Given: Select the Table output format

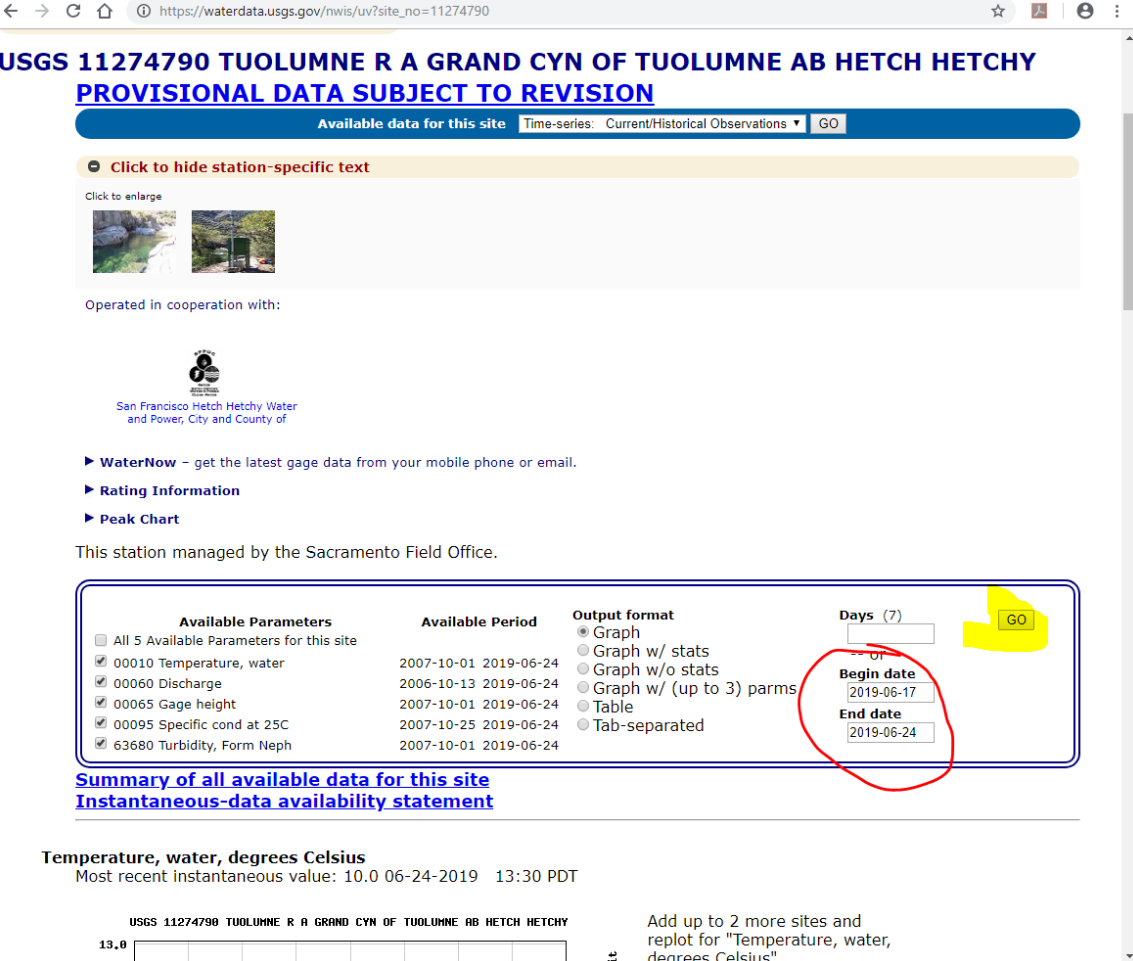Looking at the screenshot, I should click(583, 706).
